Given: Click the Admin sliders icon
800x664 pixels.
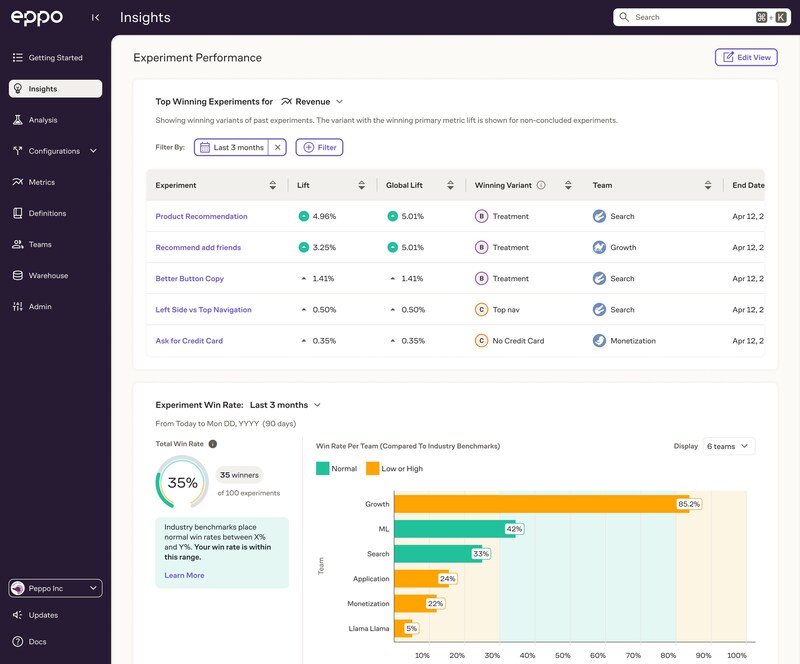Looking at the screenshot, I should tap(18, 307).
